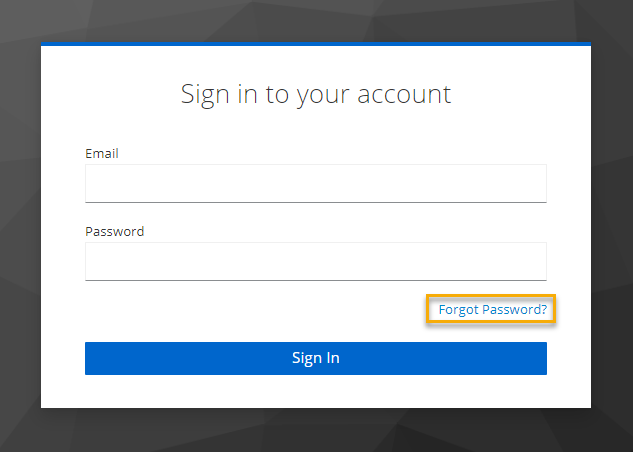633x452 pixels.
Task: Click the Password label text
Action: click(114, 231)
